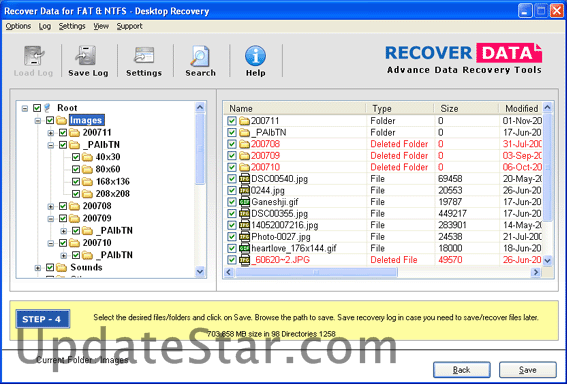Click the Images folder icon in tree
568x387 pixels.
[x=62, y=120]
